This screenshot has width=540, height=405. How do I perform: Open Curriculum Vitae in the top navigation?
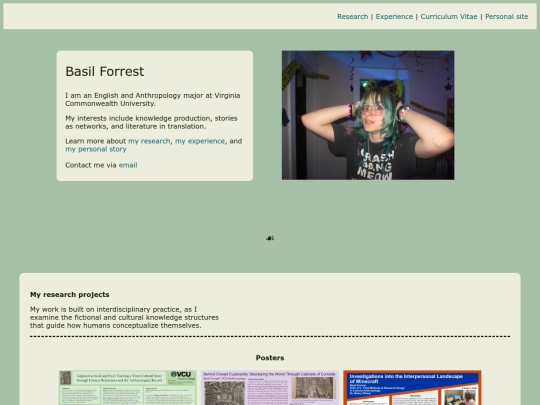pos(449,17)
